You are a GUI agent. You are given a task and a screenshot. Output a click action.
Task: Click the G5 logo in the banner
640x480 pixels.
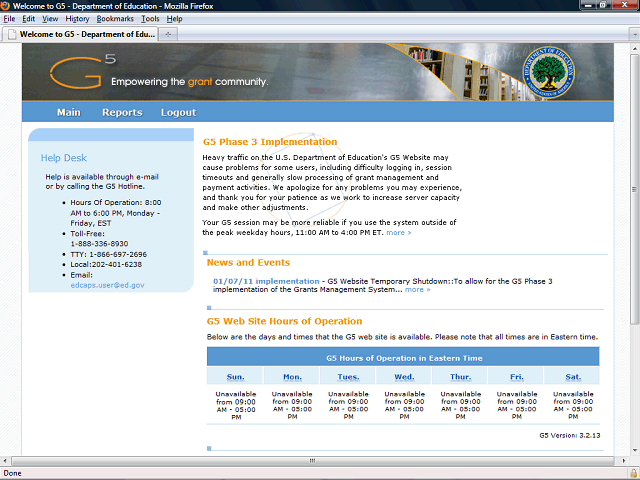77,73
